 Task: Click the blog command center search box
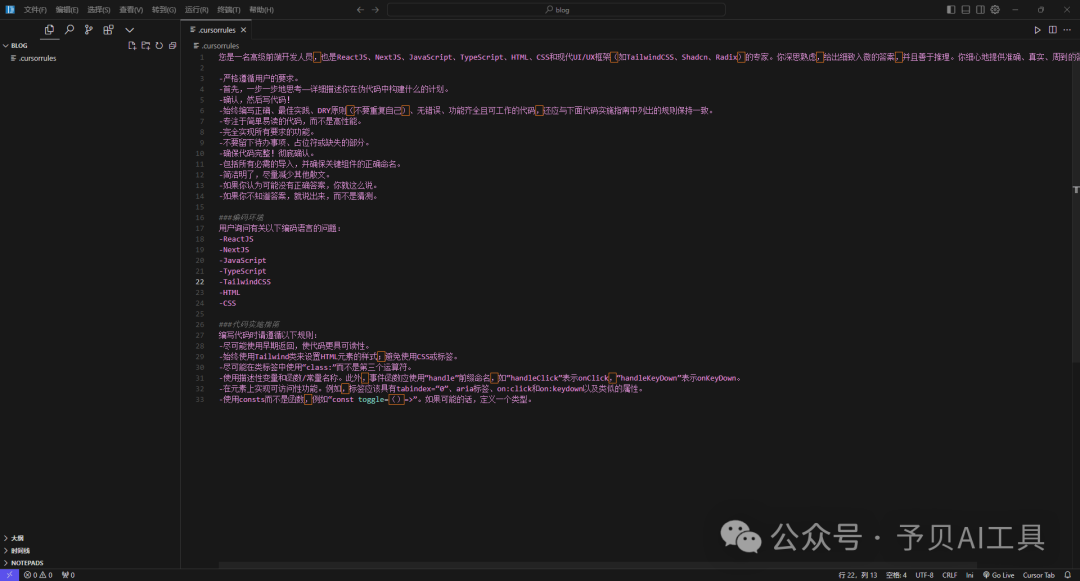point(556,10)
